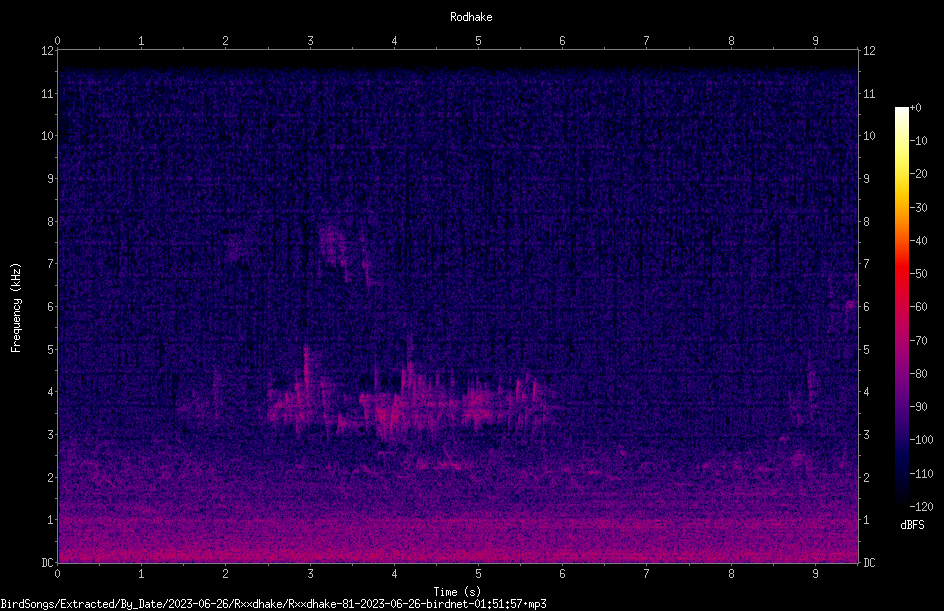Click the "8" tick on the right frequency axis
The image size is (944, 611).
pos(866,222)
